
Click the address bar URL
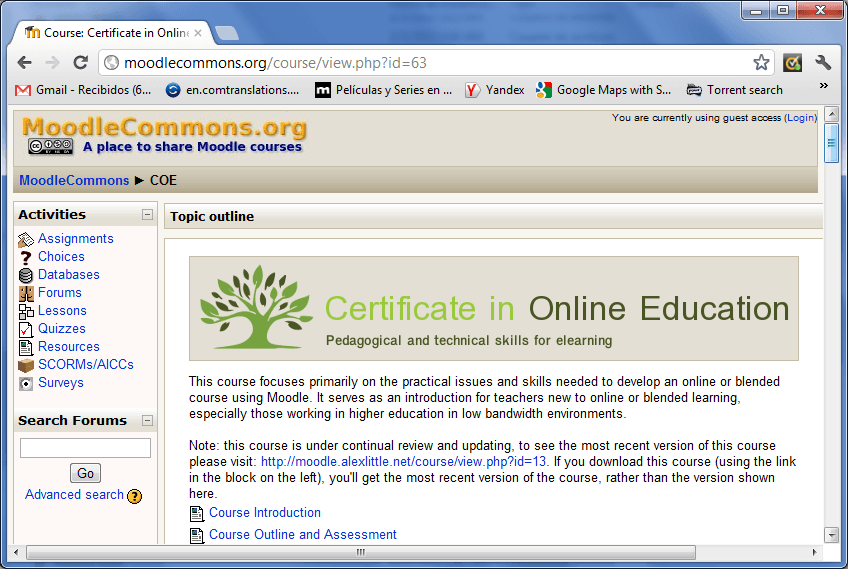click(x=275, y=63)
